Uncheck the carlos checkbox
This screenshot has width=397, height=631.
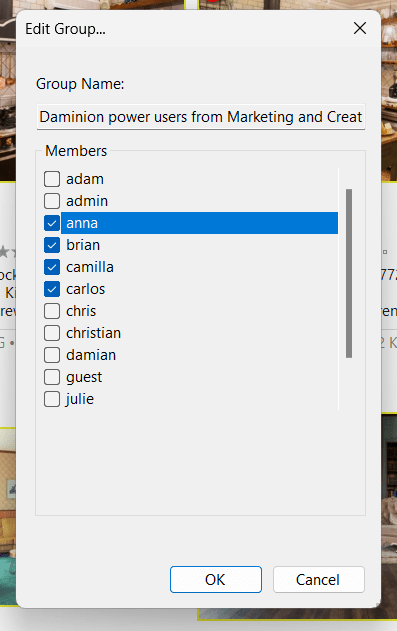click(x=52, y=289)
